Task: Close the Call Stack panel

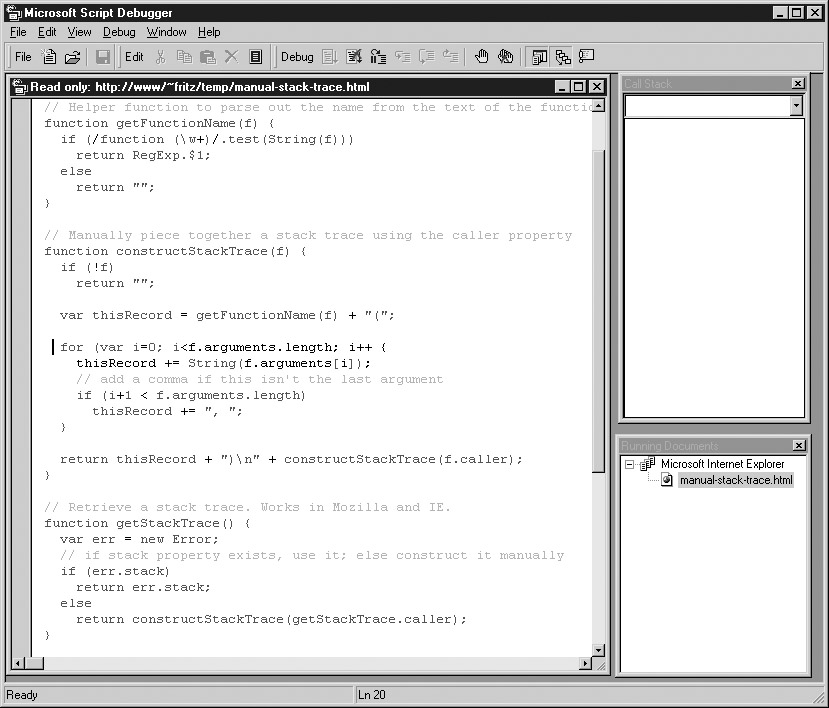Action: pyautogui.click(x=797, y=84)
